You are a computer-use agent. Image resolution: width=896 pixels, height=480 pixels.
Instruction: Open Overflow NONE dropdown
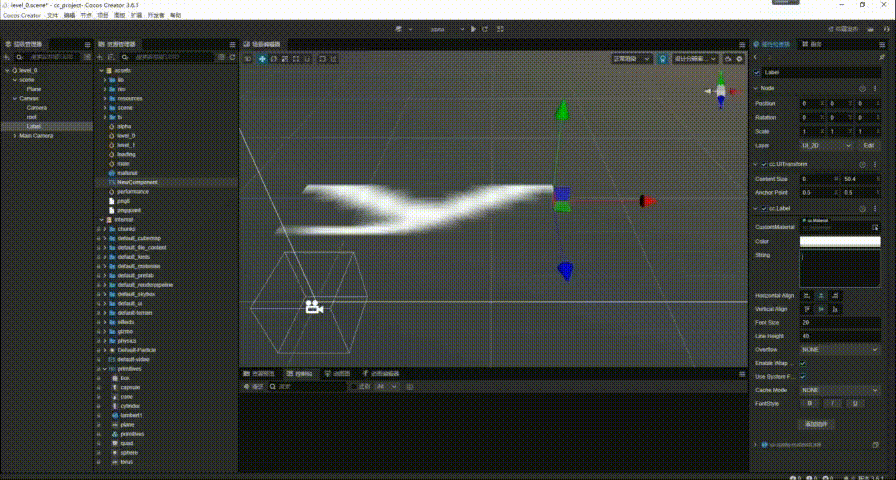tap(840, 349)
